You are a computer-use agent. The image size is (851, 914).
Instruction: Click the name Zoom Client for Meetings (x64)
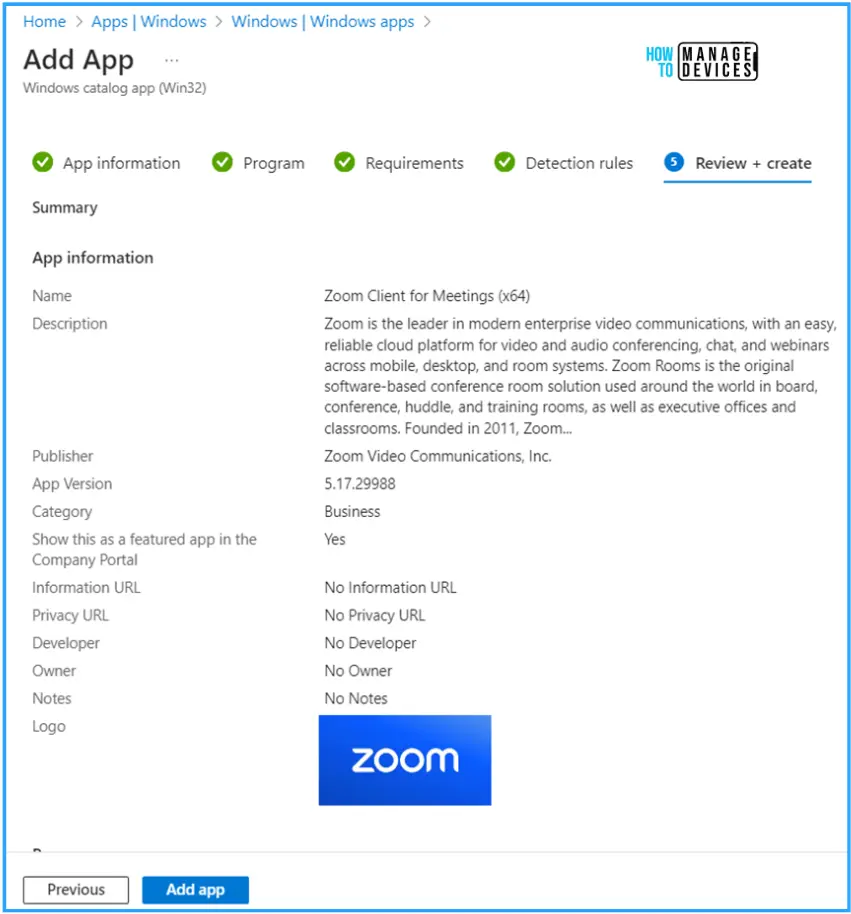427,296
